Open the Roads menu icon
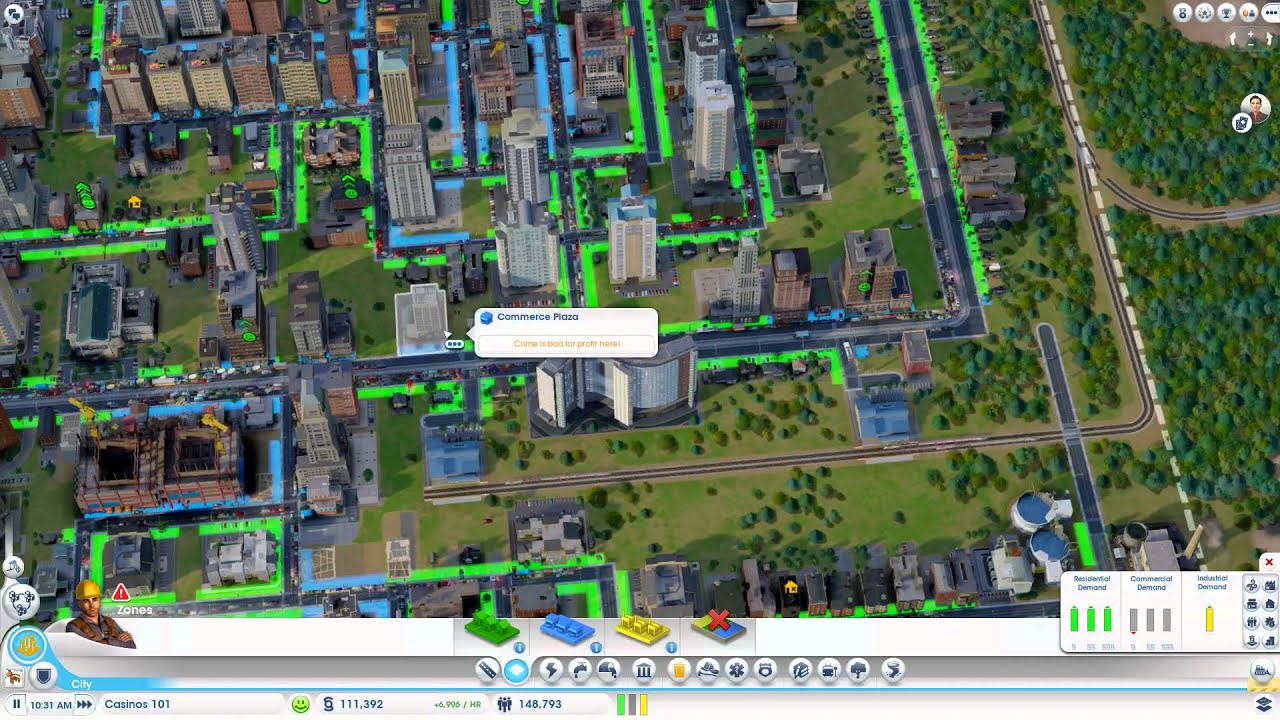The height and width of the screenshot is (720, 1280). pos(487,670)
